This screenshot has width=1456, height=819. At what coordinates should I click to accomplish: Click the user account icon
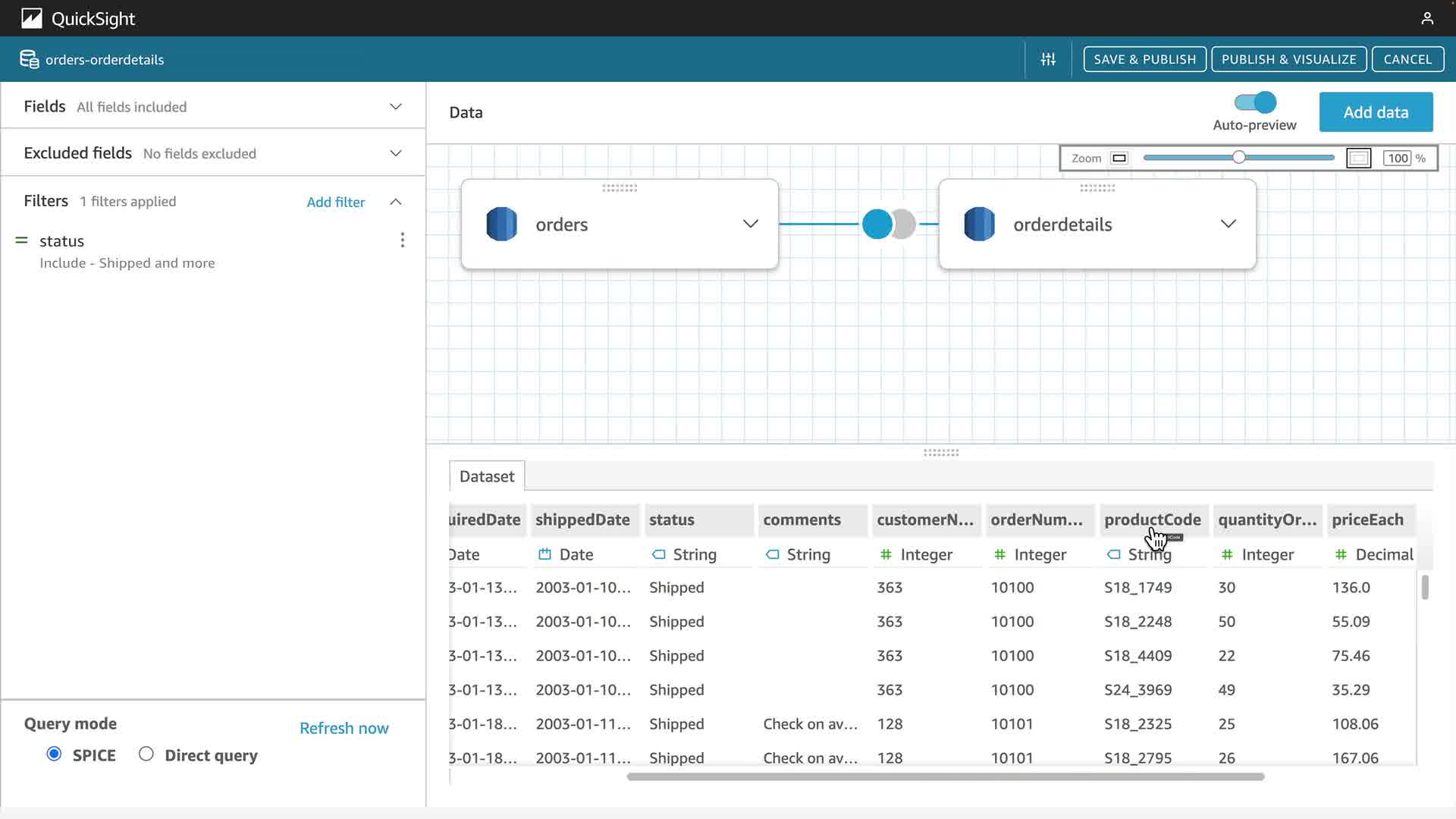pos(1426,18)
